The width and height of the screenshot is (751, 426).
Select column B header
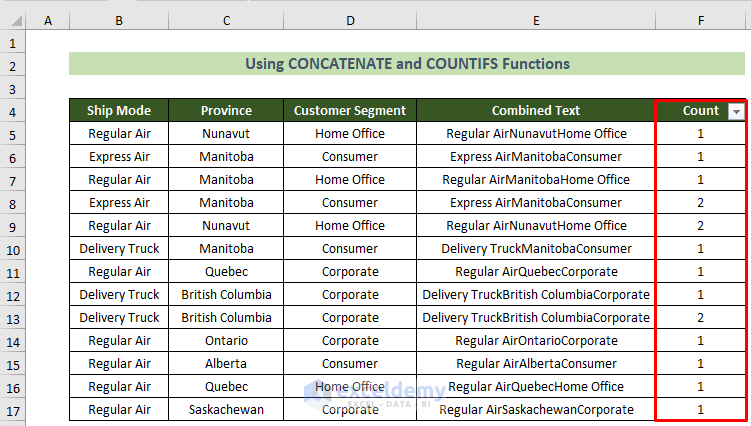tap(119, 21)
